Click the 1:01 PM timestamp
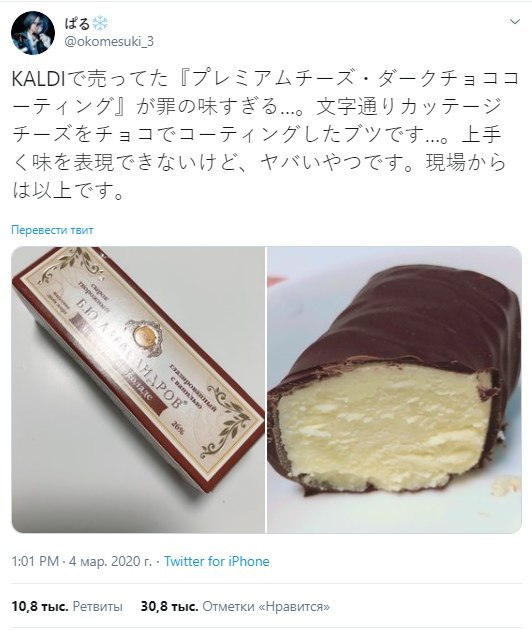Viewport: 532px width, 630px height. coord(35,561)
